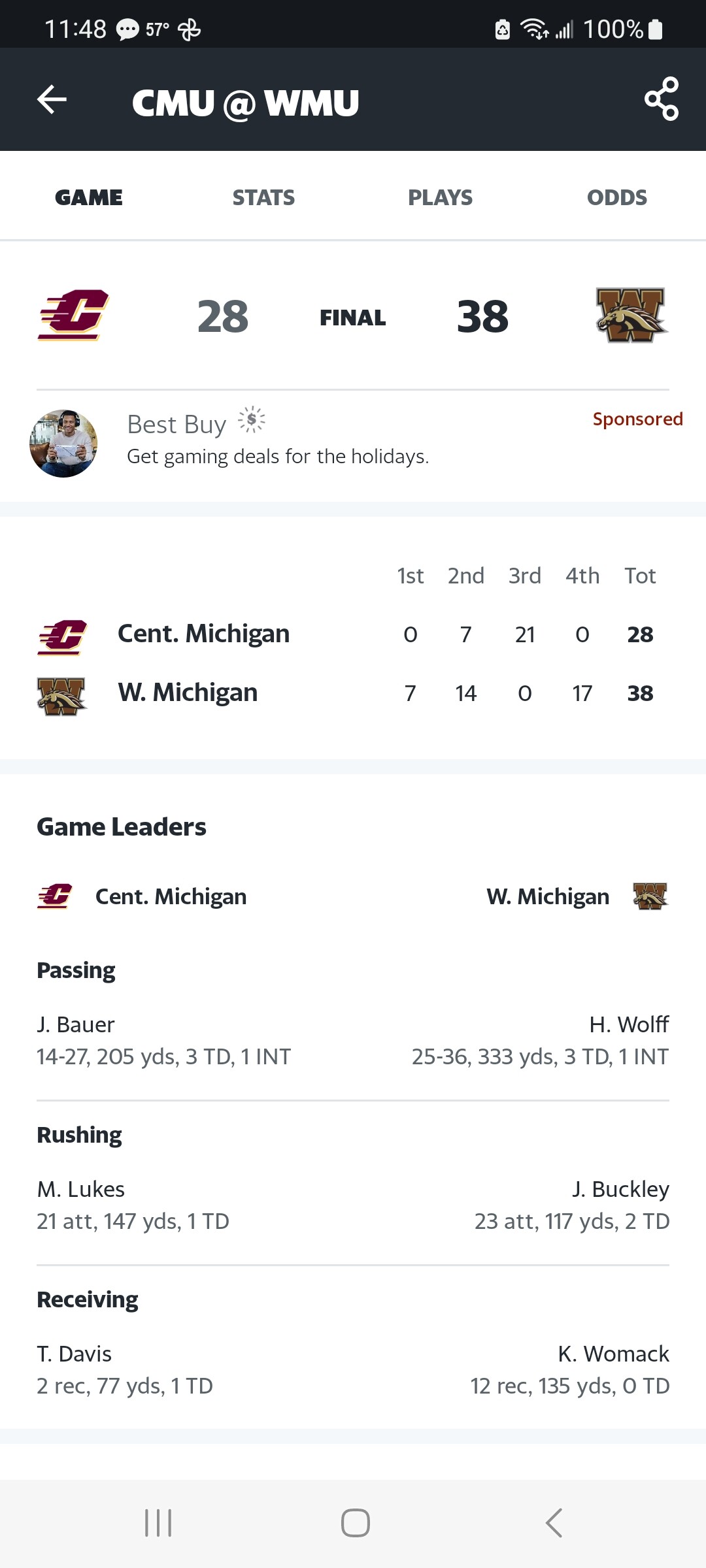706x1568 pixels.
Task: Tap W. Michigan logo in quarter scores table
Action: click(61, 695)
